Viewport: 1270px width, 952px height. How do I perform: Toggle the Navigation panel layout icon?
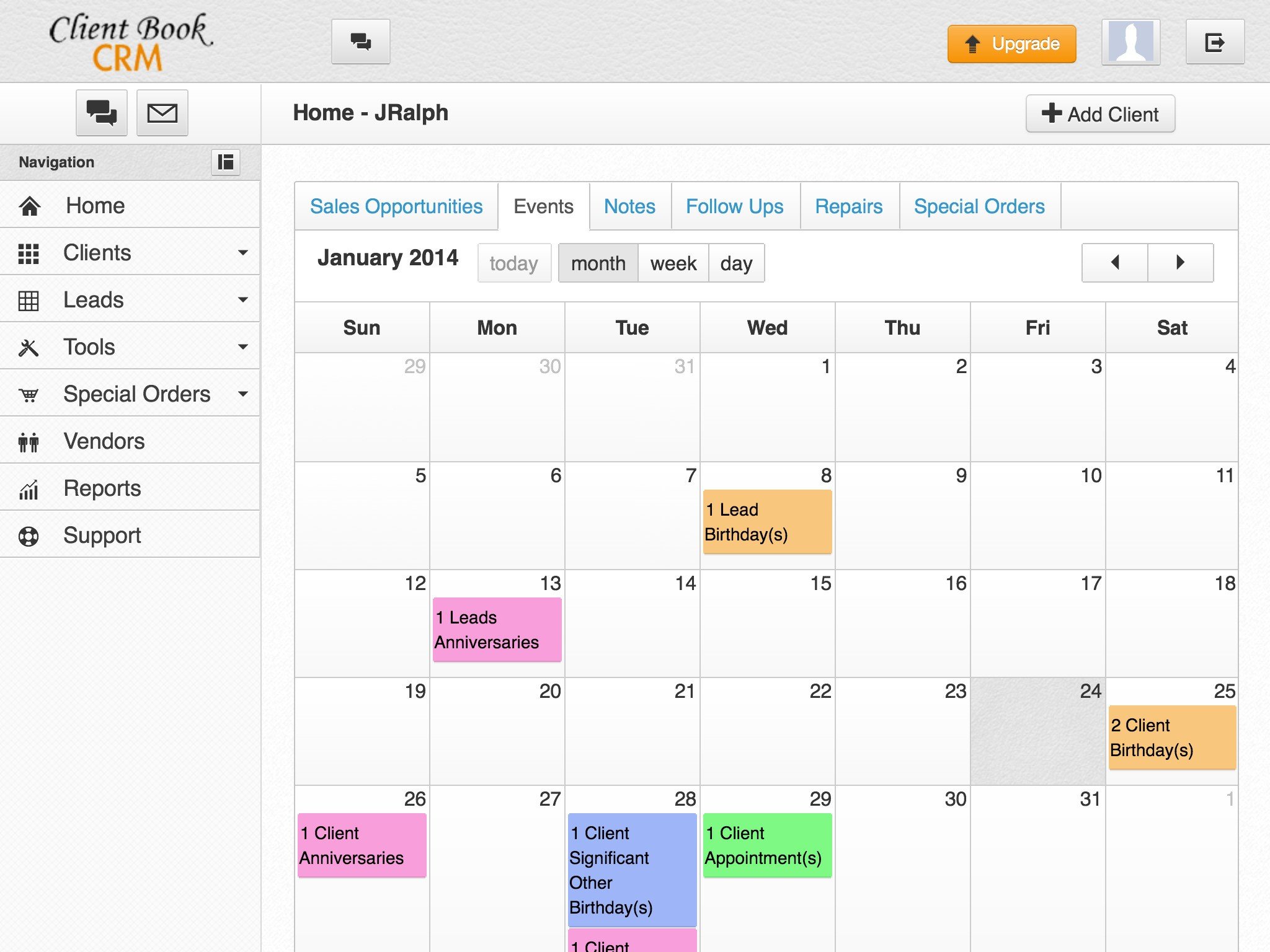click(x=226, y=162)
